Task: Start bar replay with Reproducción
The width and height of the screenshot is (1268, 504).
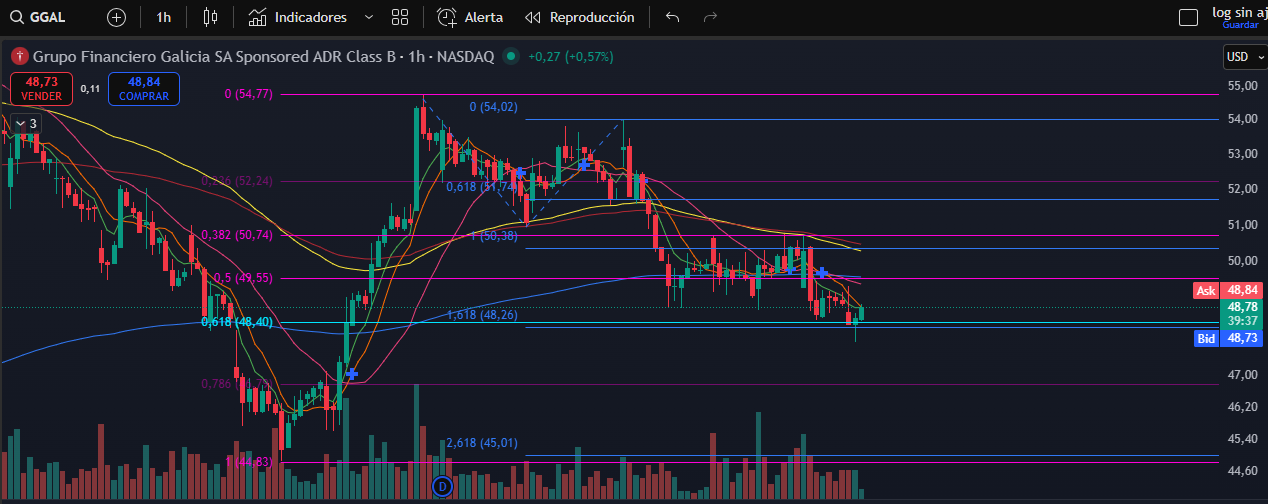Action: point(579,17)
